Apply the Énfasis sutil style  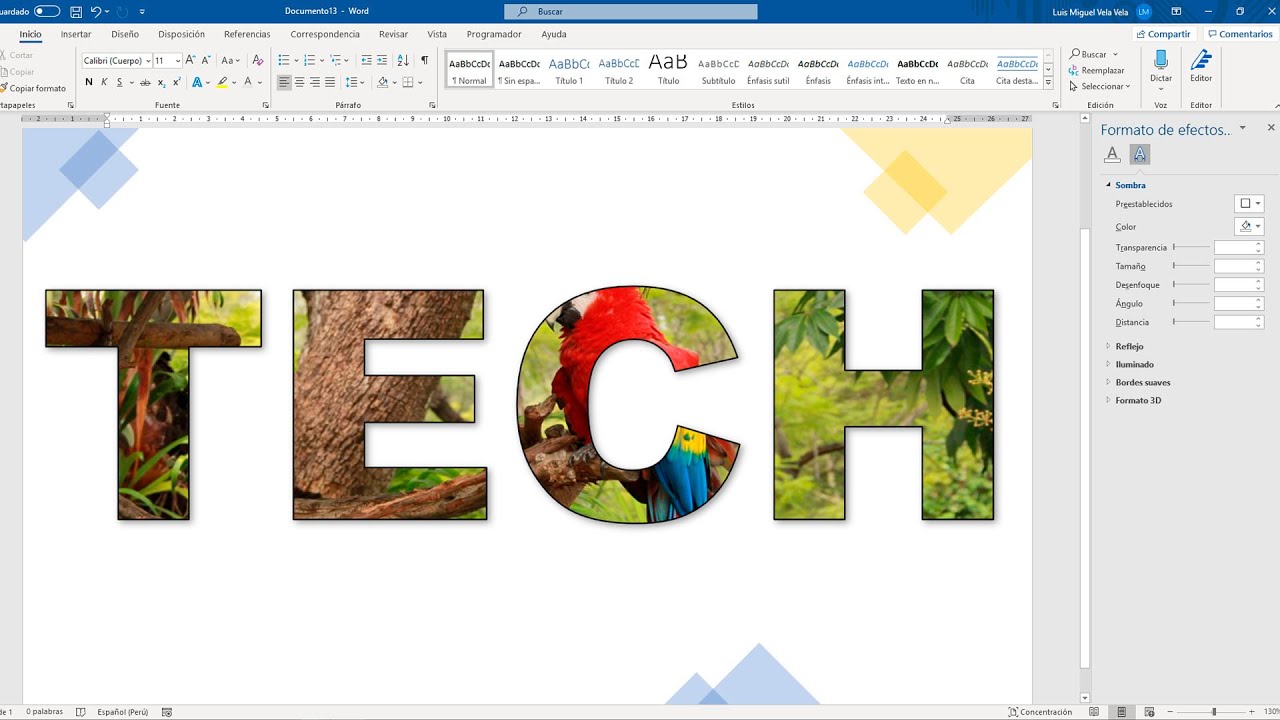(768, 69)
